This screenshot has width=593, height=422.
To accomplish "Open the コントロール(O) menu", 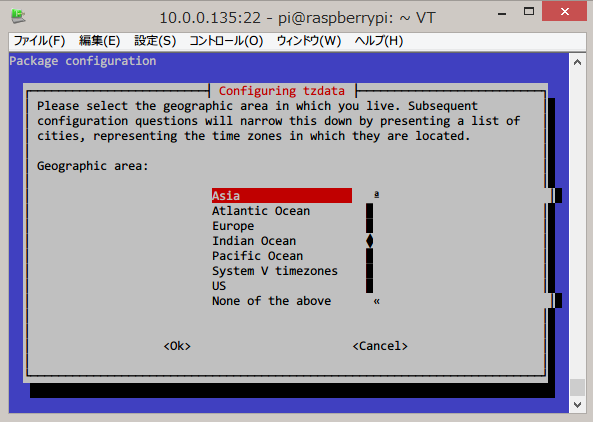I will point(226,40).
